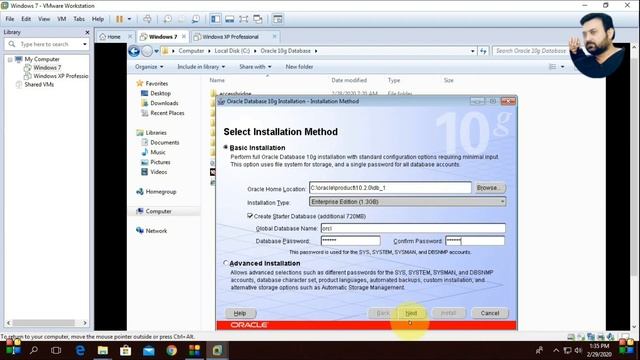Take a snapshot of the virtual machine
The image size is (640, 360).
pyautogui.click(x=168, y=19)
